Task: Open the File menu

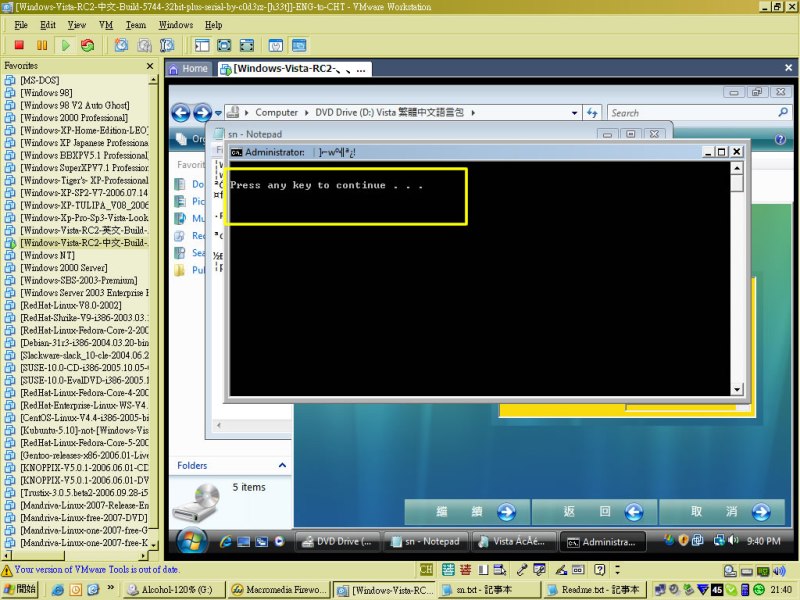Action: [x=21, y=24]
